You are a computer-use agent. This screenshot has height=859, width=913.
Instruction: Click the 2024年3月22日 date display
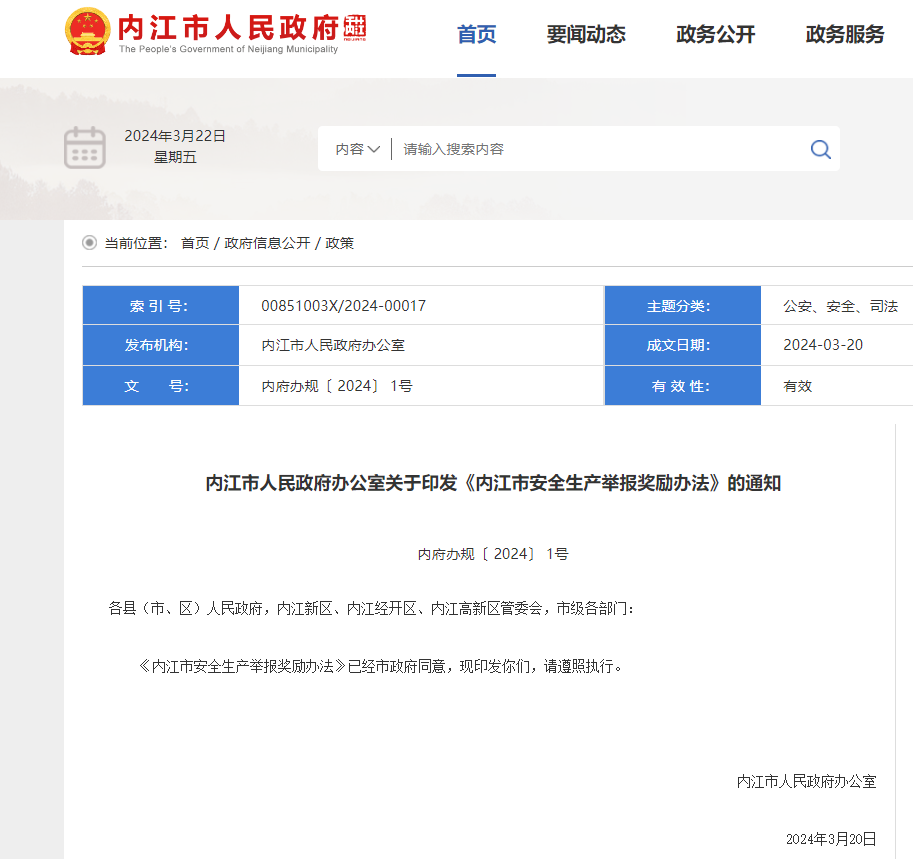175,136
